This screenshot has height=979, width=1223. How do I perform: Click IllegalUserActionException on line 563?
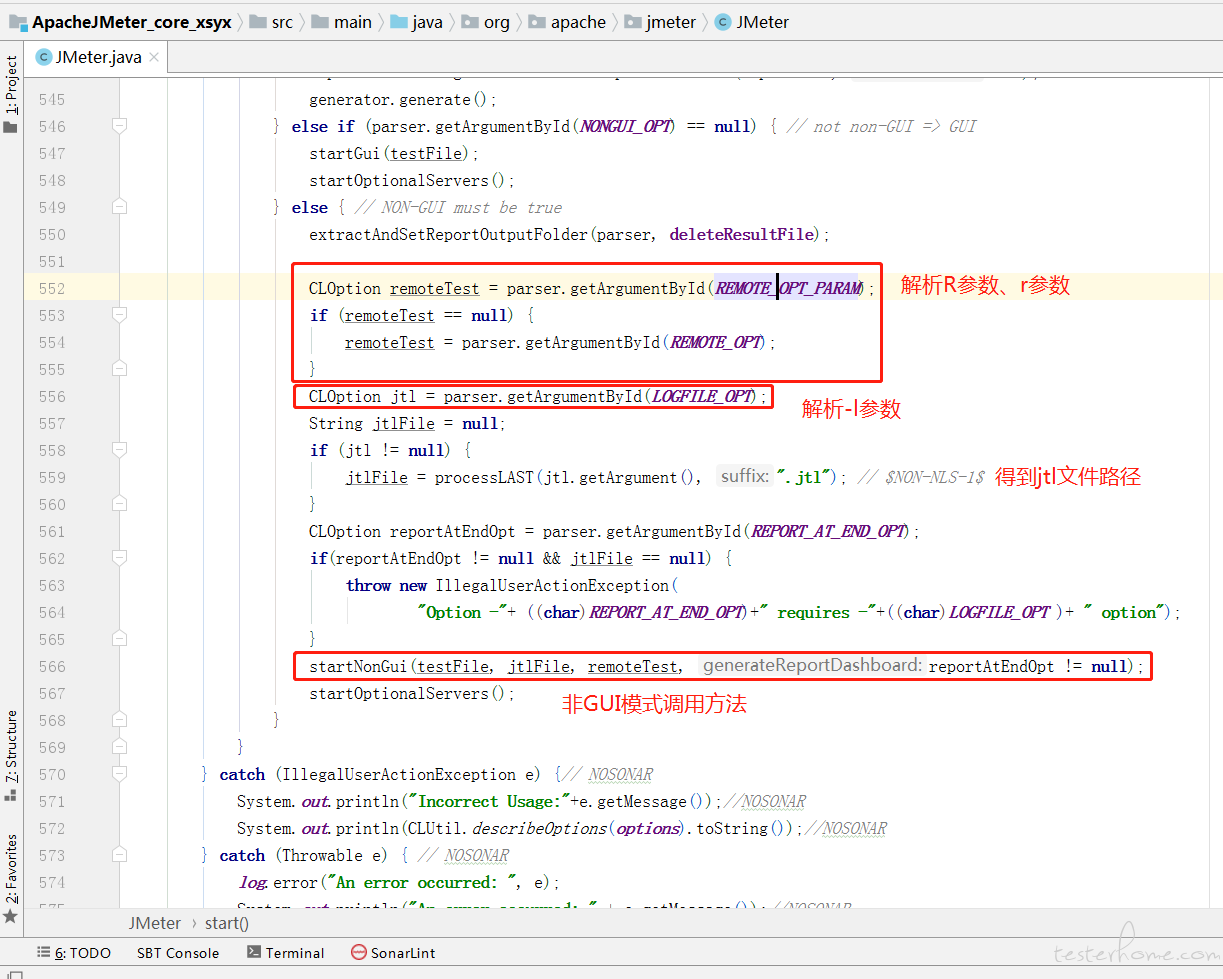pos(552,585)
